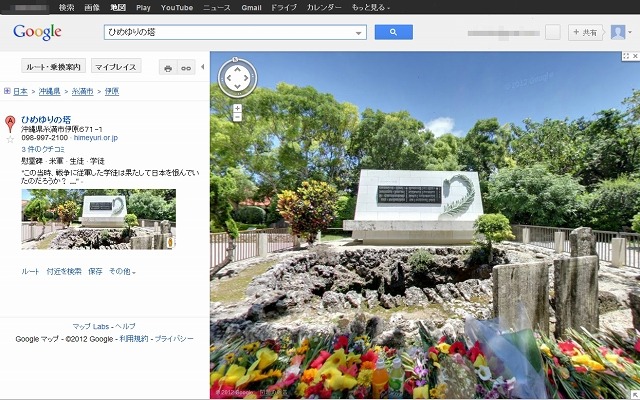Open 検索 in the top bar
The width and height of the screenshot is (640, 400).
[x=67, y=7]
